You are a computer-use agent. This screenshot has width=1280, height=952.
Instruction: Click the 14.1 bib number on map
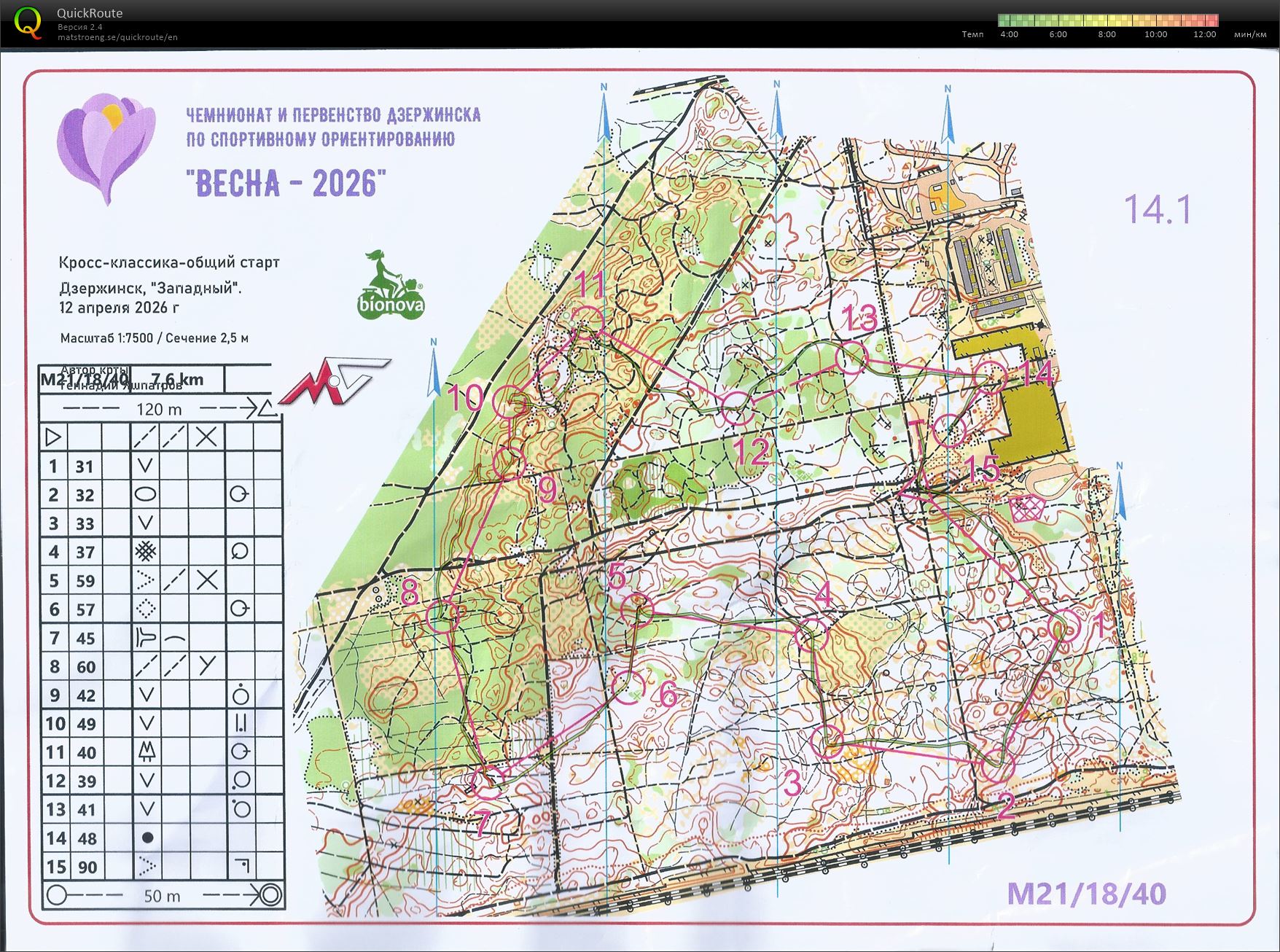pos(1158,209)
